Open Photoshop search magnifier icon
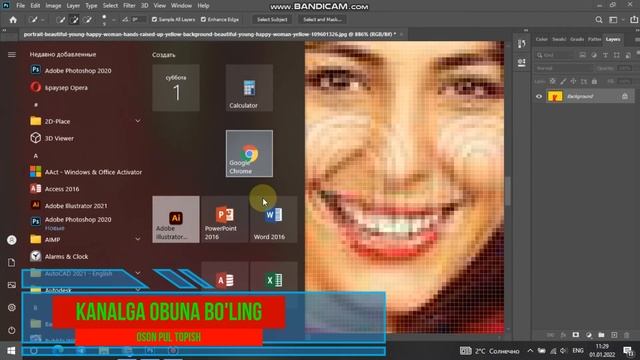The image size is (640, 360). coord(599,20)
